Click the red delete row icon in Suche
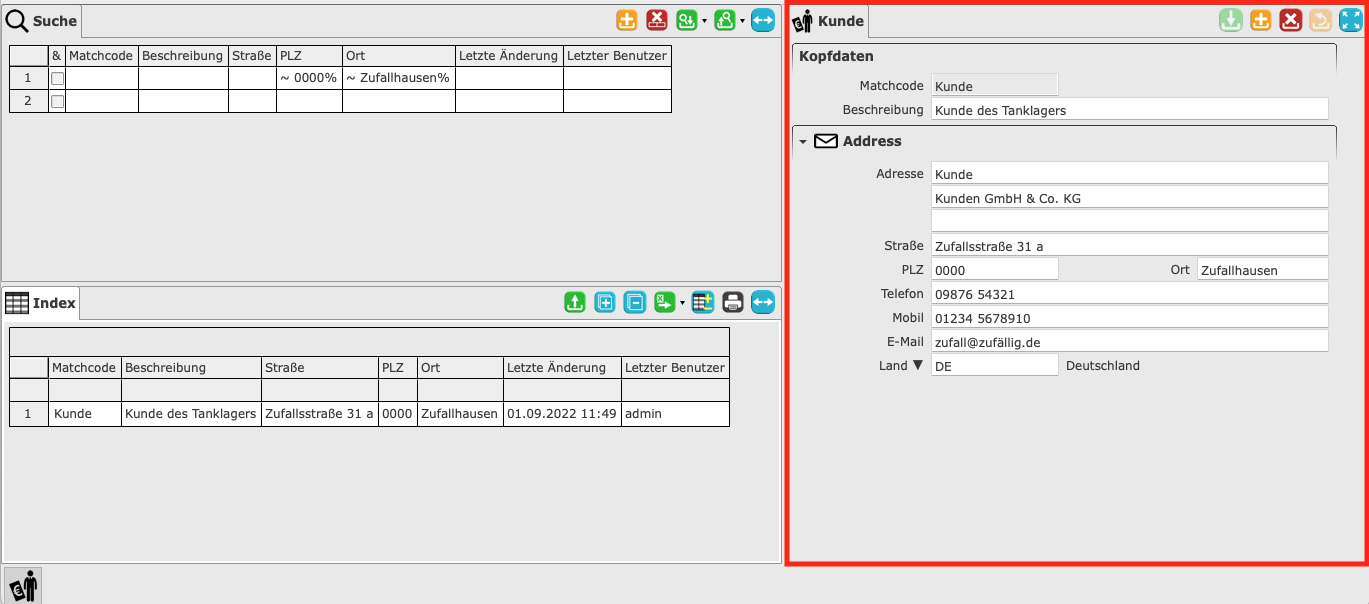Image resolution: width=1369 pixels, height=604 pixels. (x=657, y=20)
